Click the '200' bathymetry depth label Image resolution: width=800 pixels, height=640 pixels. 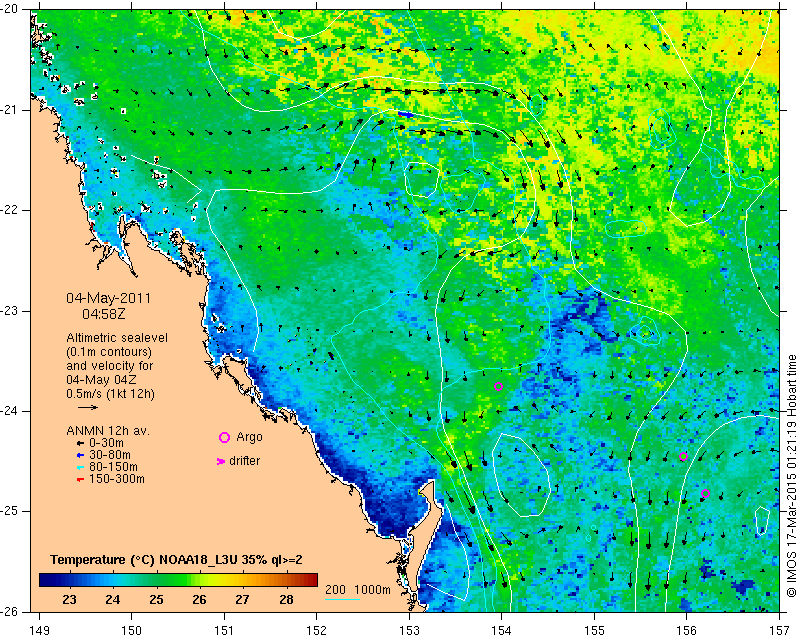[335, 590]
